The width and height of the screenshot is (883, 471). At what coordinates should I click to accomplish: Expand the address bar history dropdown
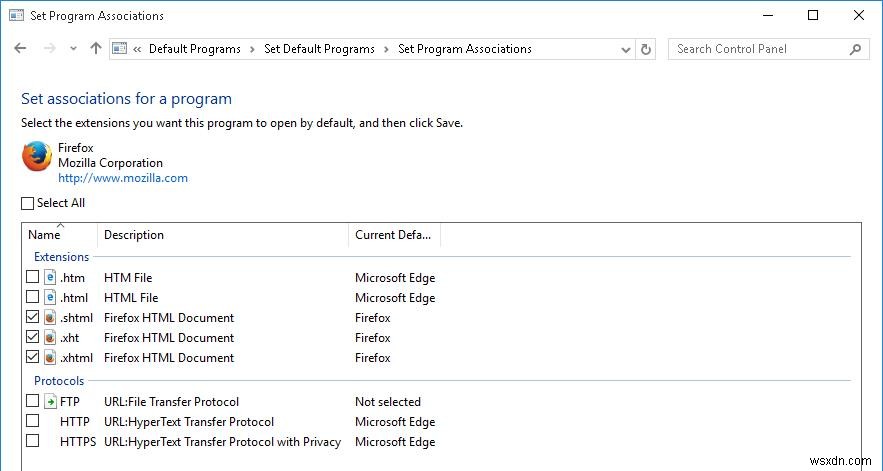click(x=626, y=50)
